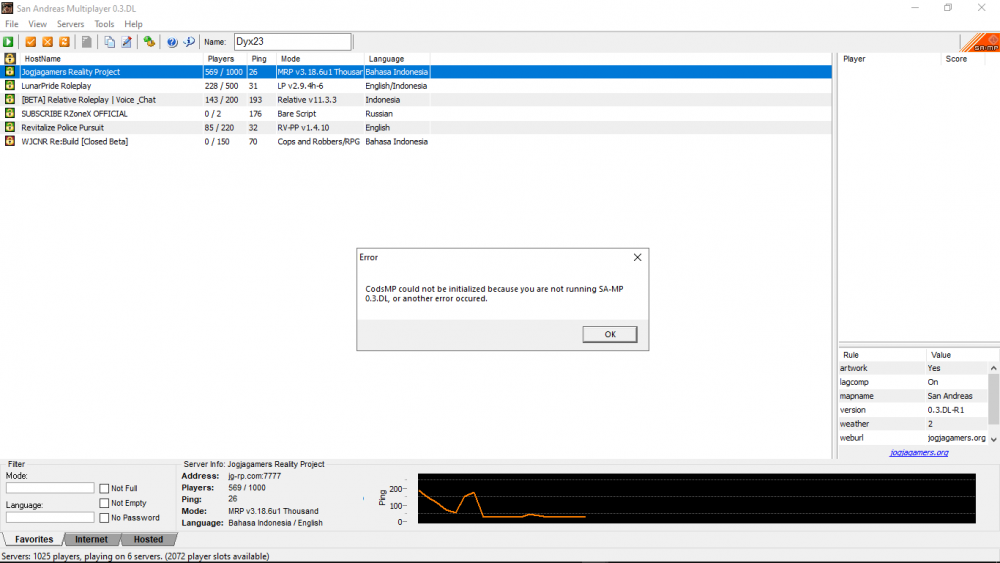Click the Mode filter input field
The height and width of the screenshot is (563, 1000).
[x=50, y=488]
